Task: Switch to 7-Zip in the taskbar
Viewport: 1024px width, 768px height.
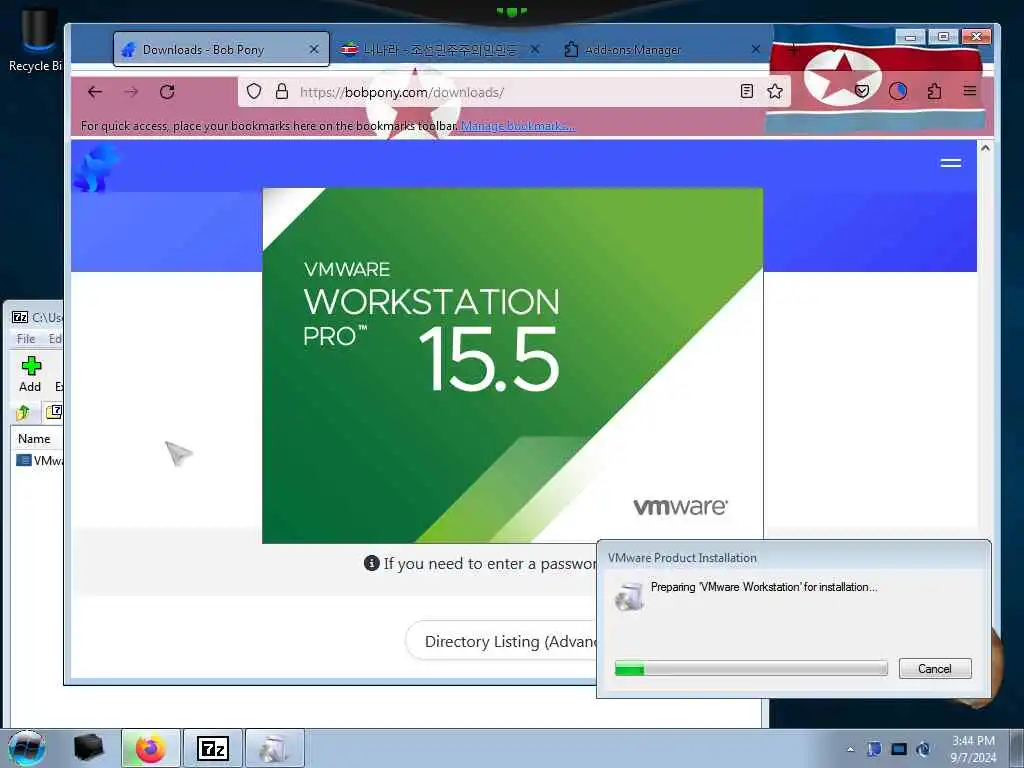Action: [x=213, y=748]
